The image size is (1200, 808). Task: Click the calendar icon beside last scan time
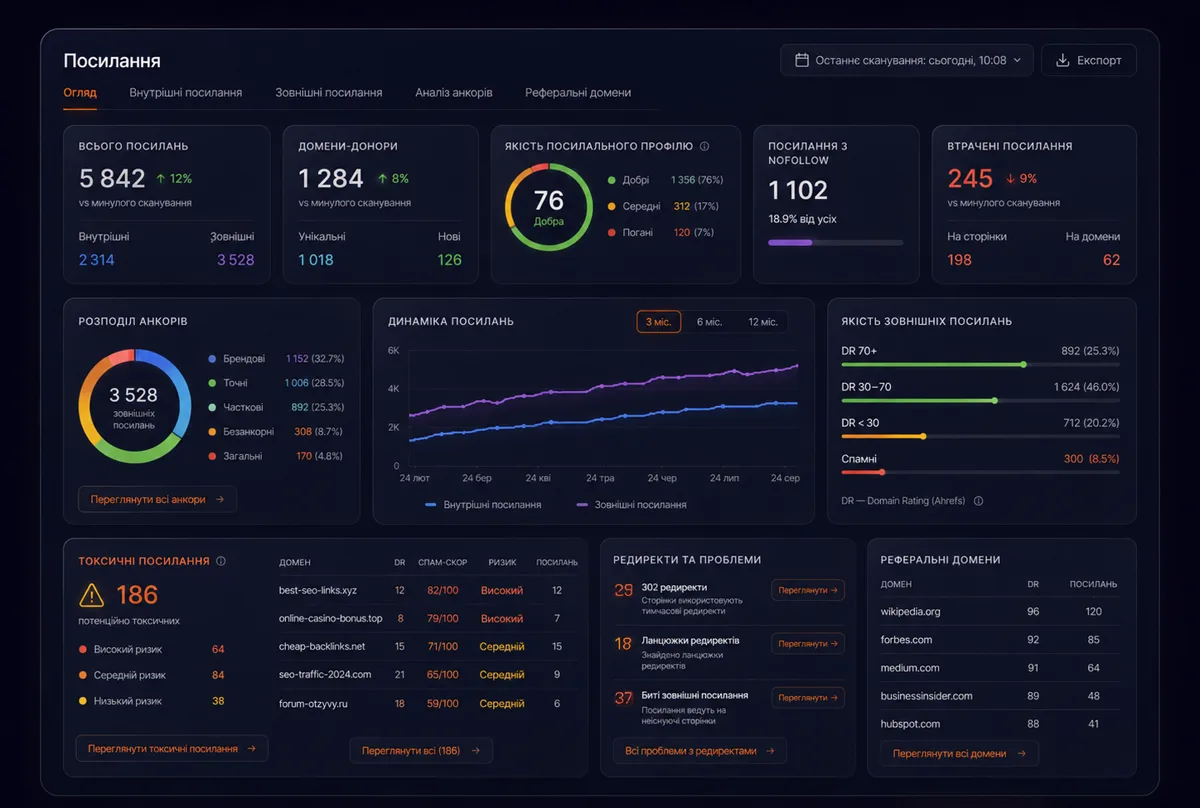coord(801,60)
